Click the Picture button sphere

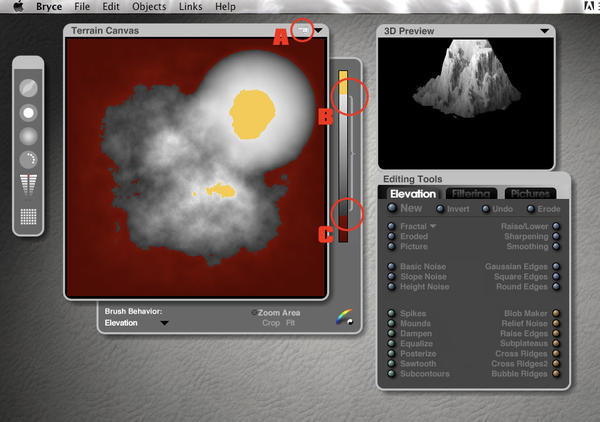click(391, 246)
